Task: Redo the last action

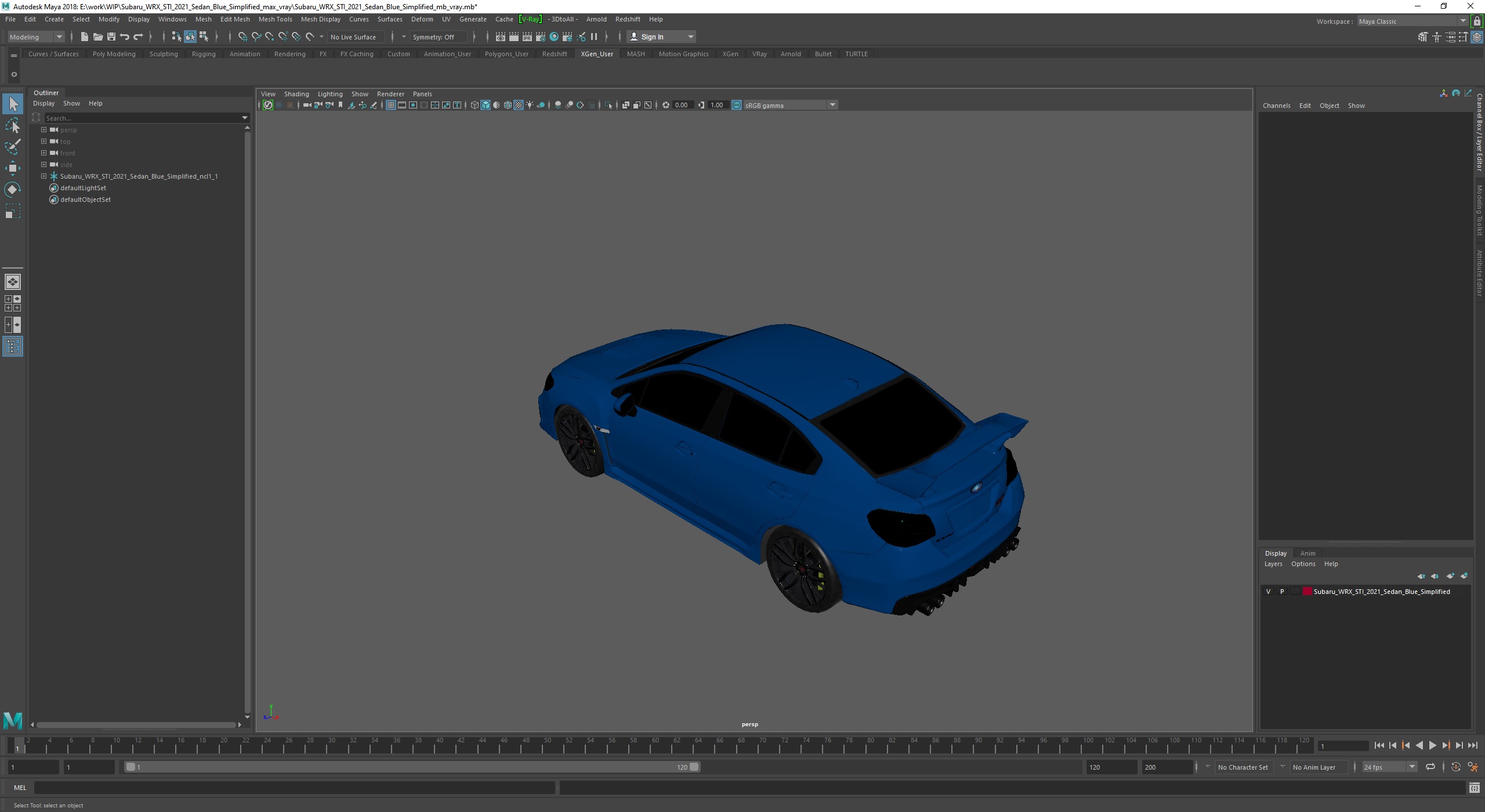Action: (137, 37)
